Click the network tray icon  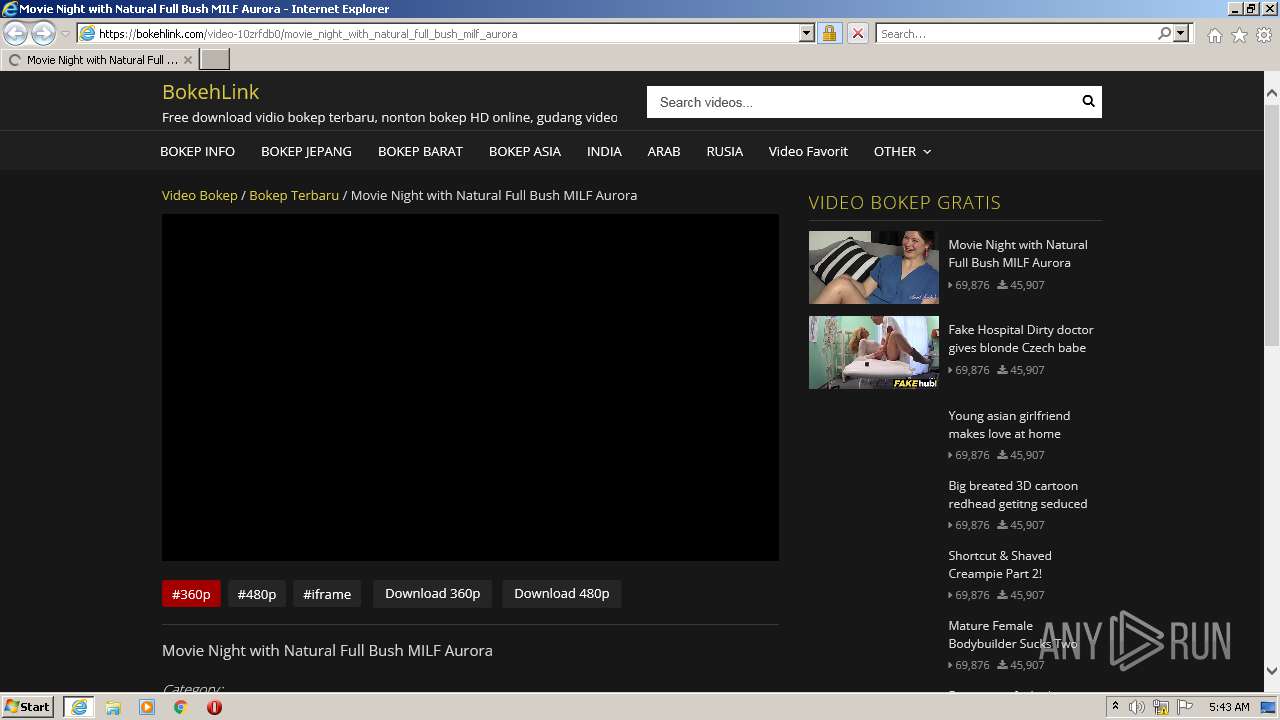1161,707
